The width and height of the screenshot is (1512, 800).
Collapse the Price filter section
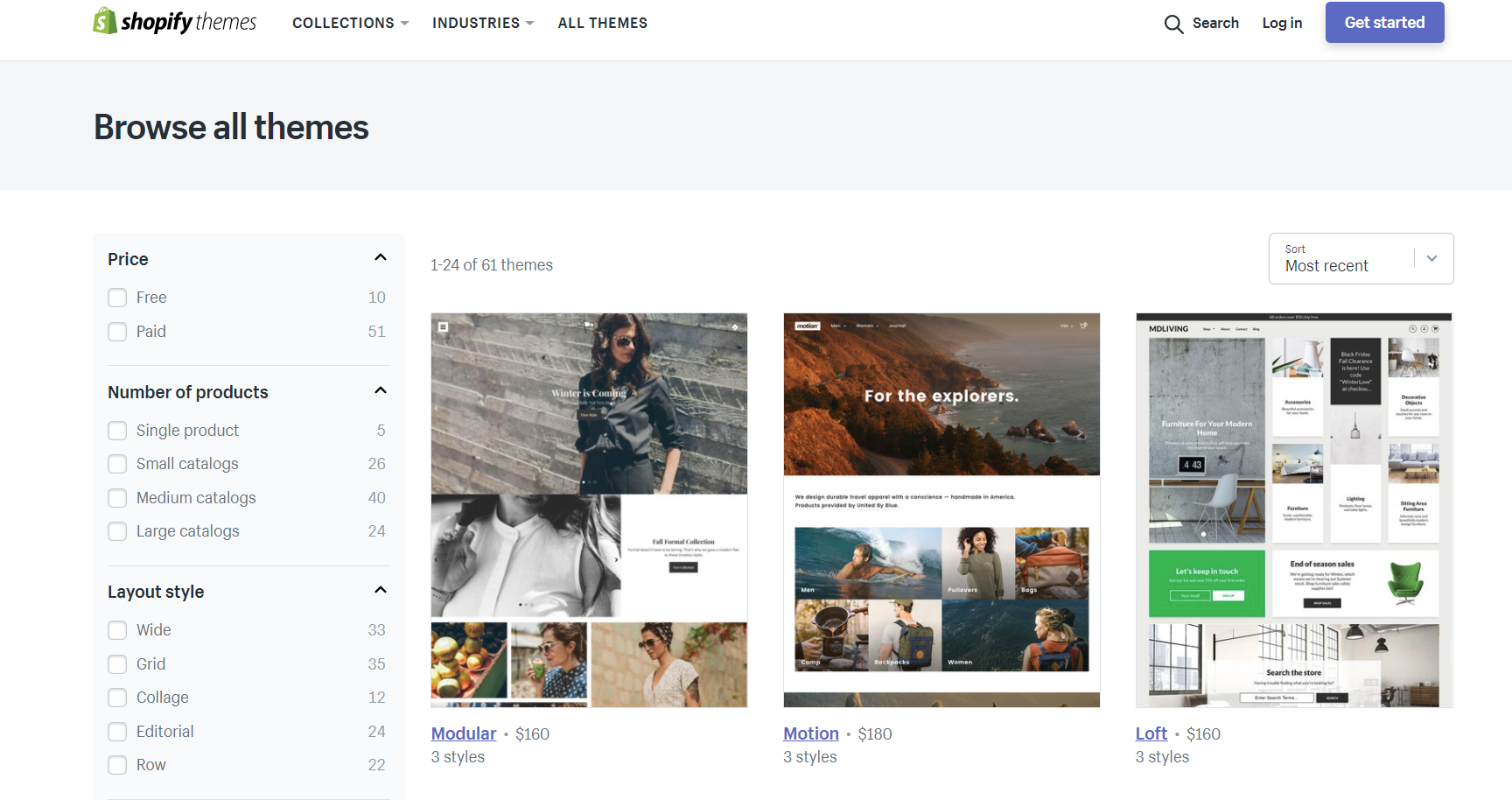click(x=381, y=257)
